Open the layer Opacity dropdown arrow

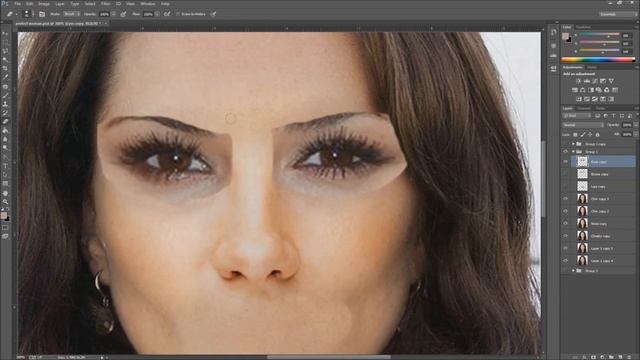click(x=636, y=125)
